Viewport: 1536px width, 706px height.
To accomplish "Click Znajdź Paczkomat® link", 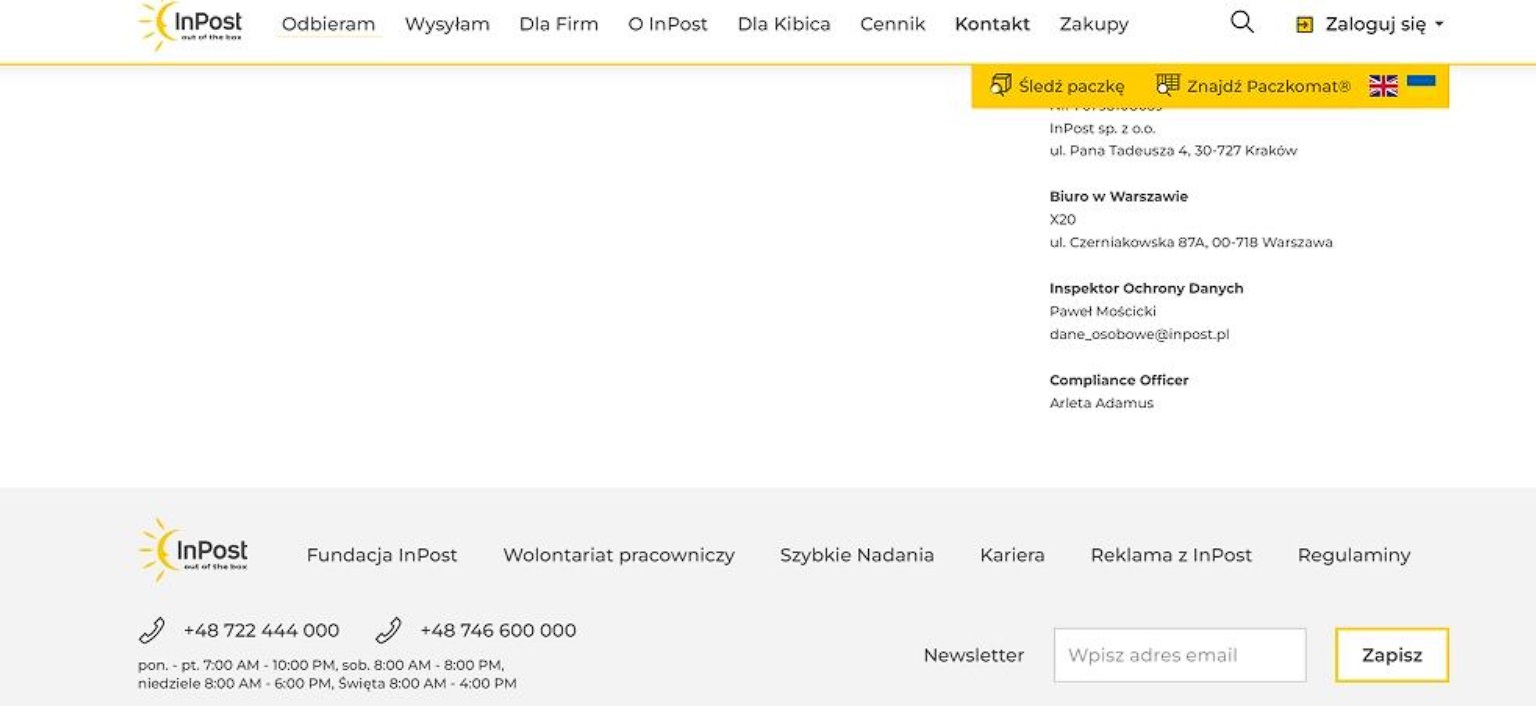I will [x=1268, y=86].
